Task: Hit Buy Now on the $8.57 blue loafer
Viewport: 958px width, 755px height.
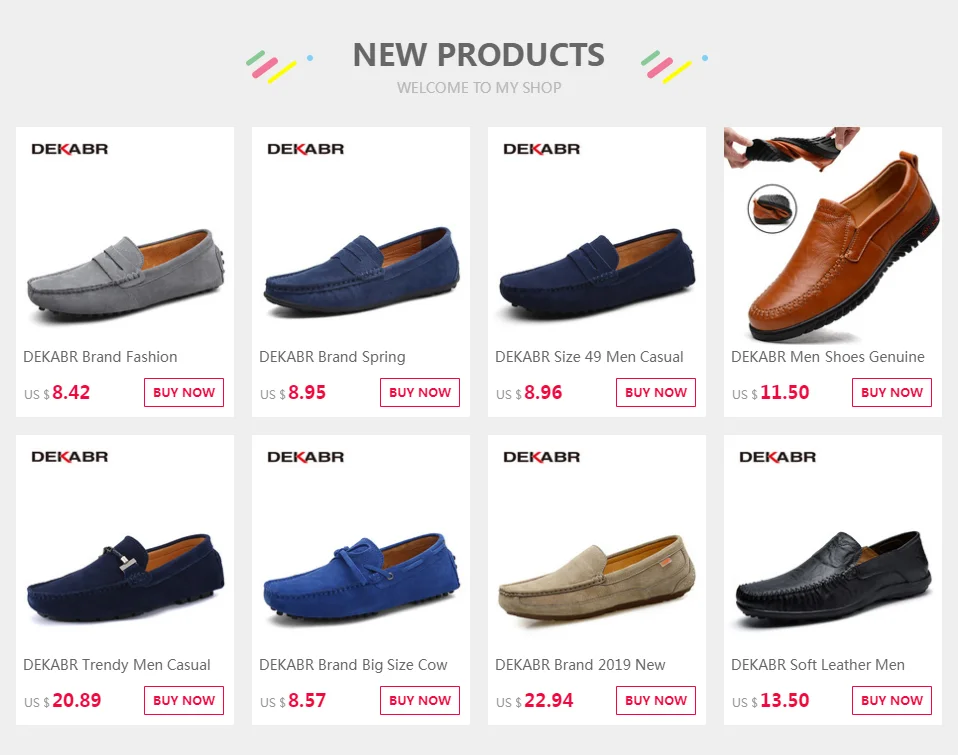Action: [x=420, y=701]
